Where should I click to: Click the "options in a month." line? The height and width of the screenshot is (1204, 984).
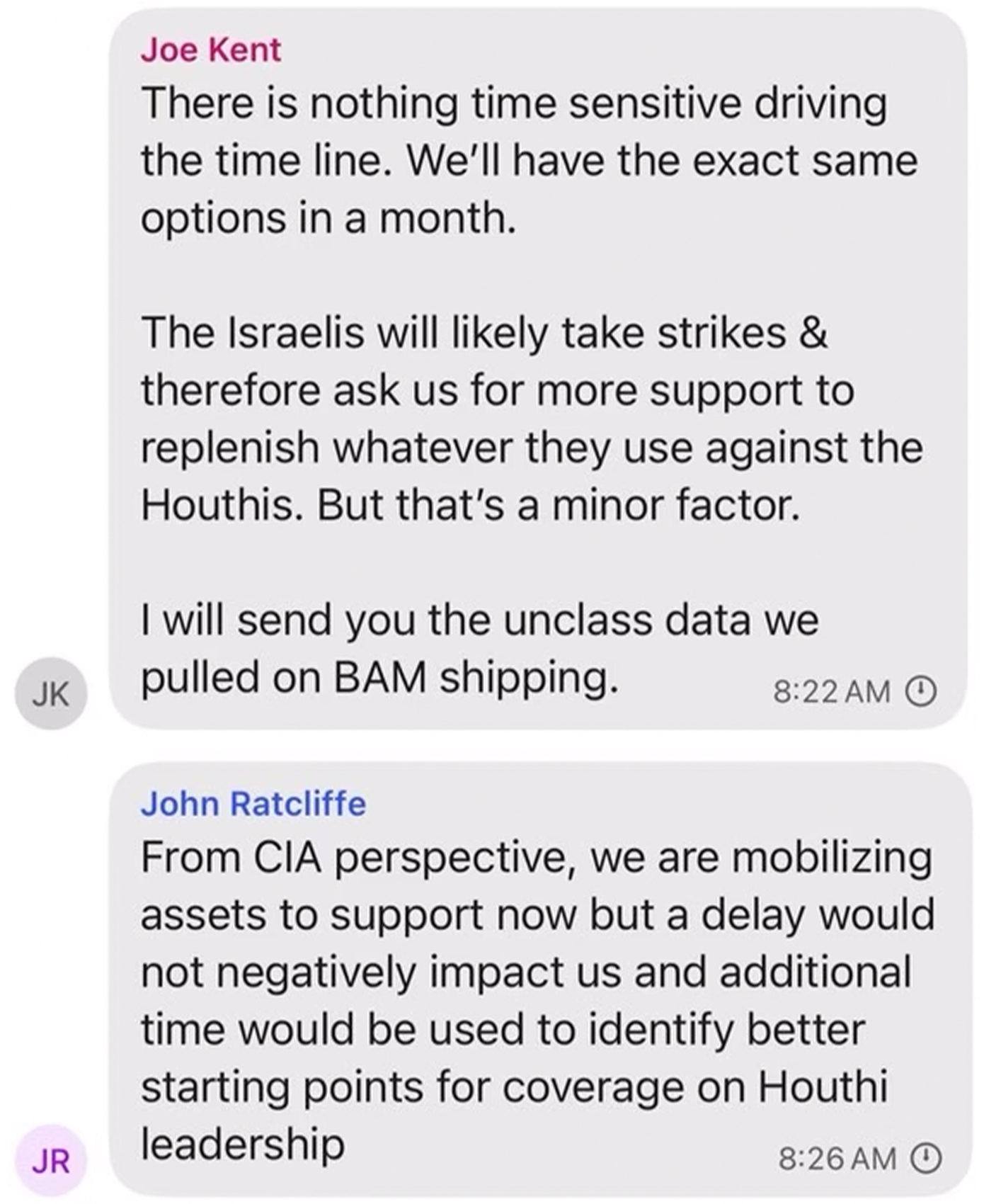point(328,218)
